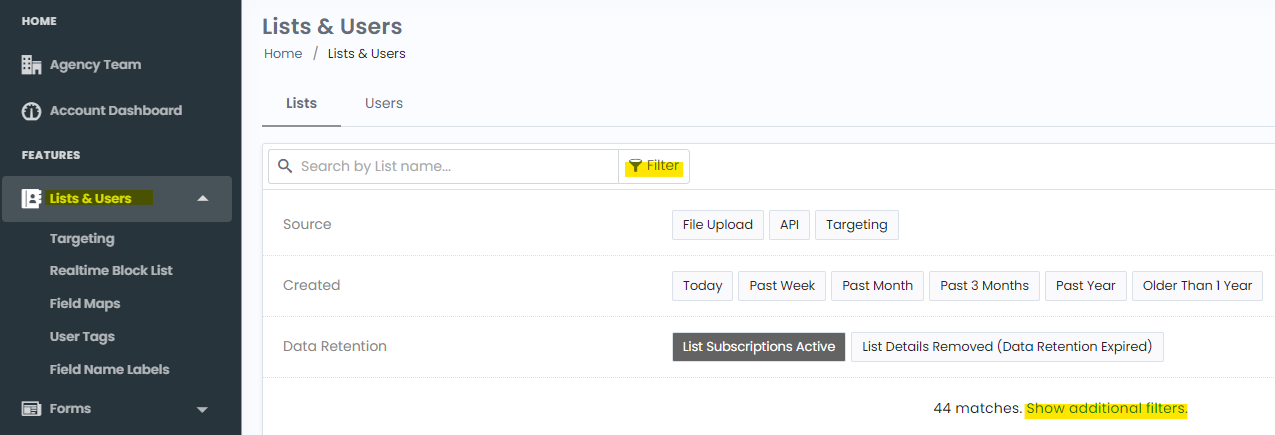Focus the Search by List name field
This screenshot has width=1275, height=435.
(x=443, y=166)
